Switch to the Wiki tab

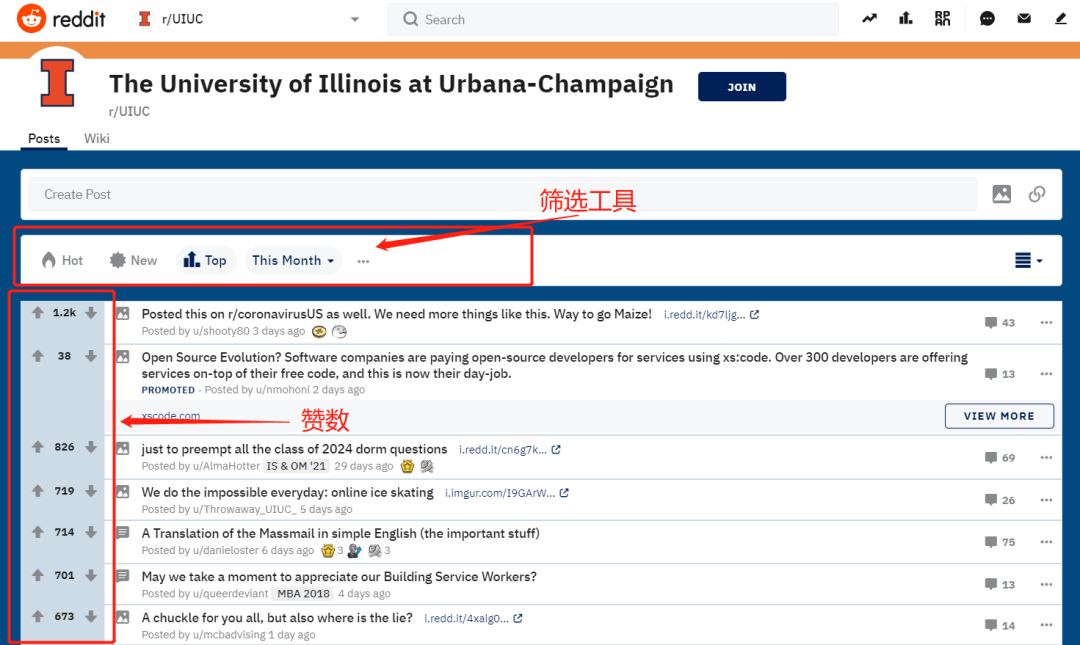(x=96, y=139)
